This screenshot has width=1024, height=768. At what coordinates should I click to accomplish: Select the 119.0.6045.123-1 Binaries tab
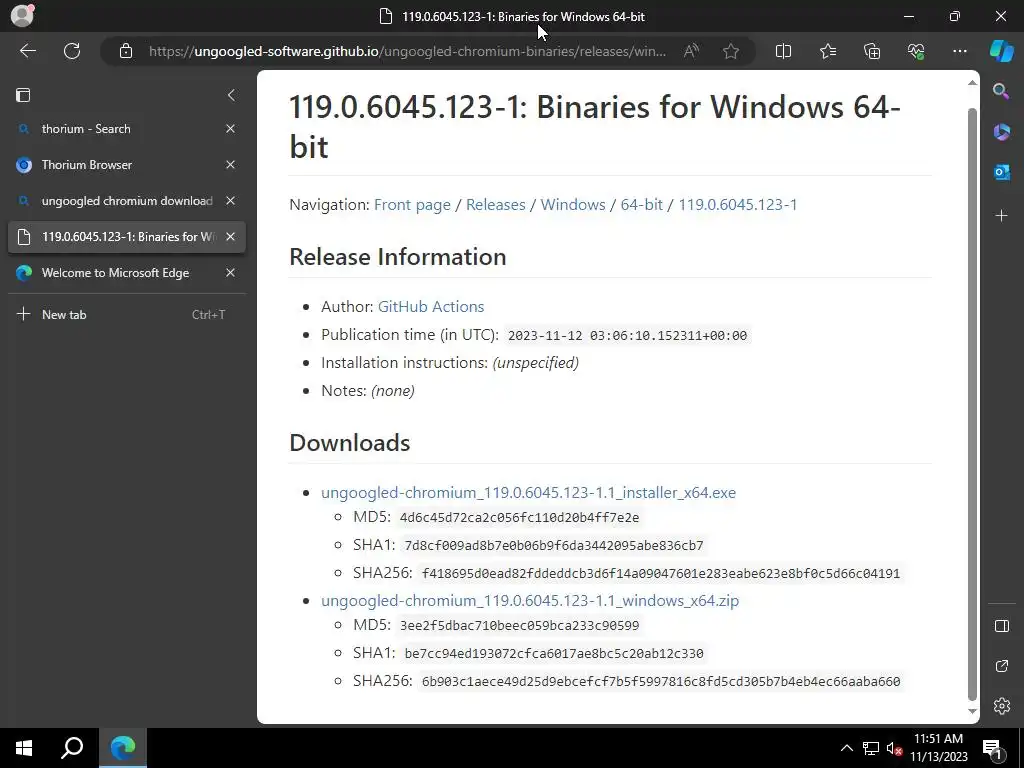(x=127, y=236)
